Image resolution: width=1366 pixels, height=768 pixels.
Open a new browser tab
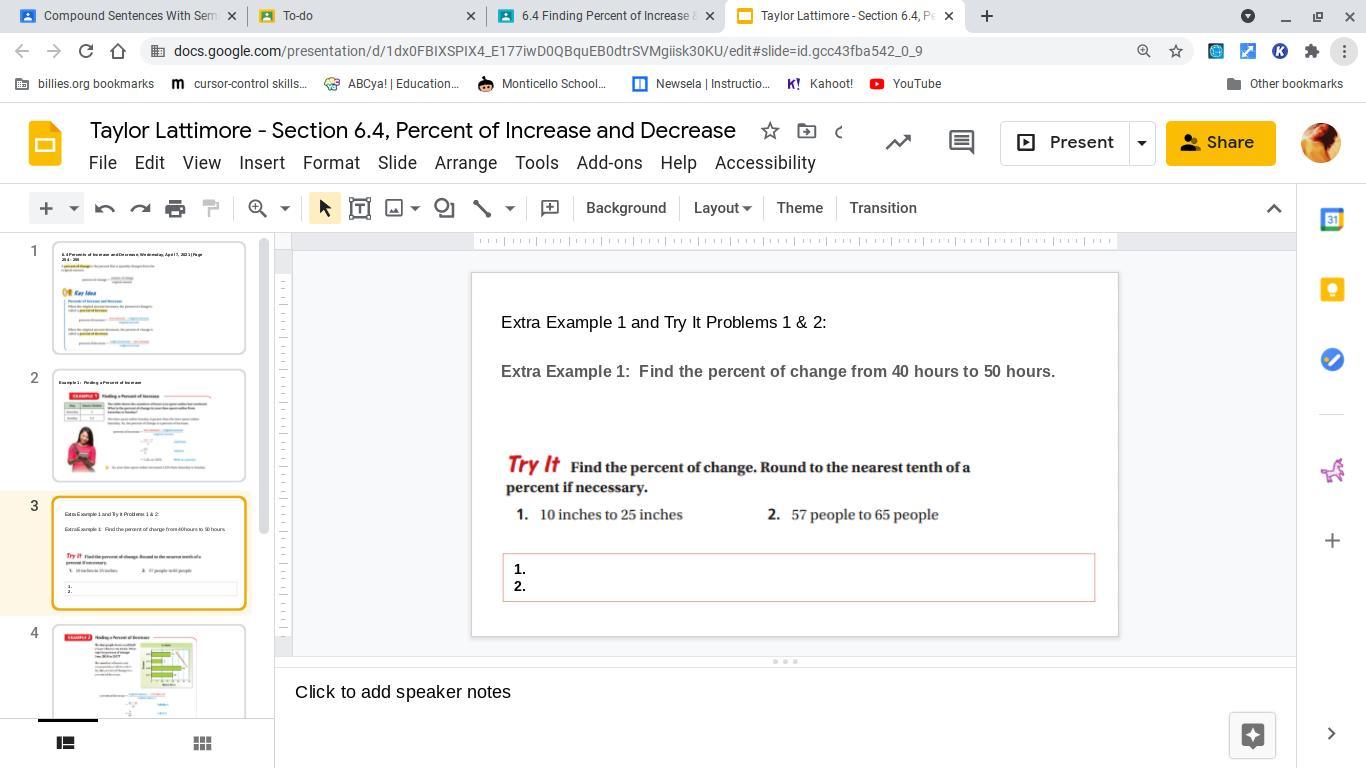[x=987, y=16]
